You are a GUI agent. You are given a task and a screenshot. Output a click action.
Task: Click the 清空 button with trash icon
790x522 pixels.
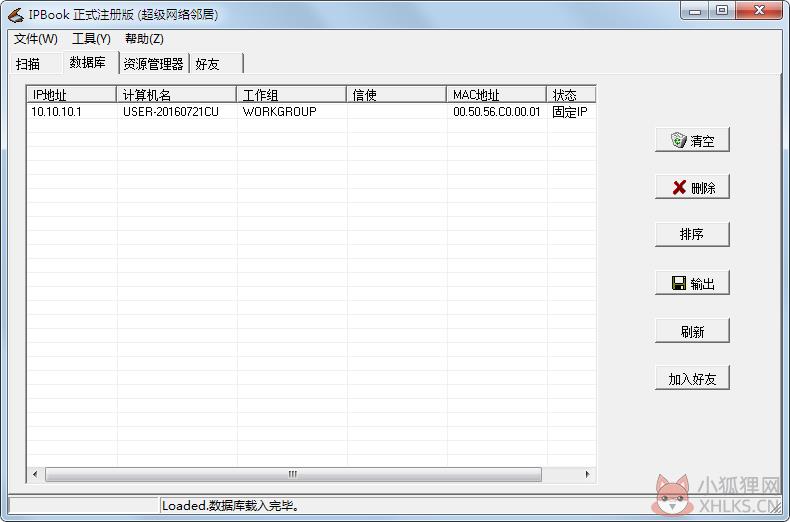coord(692,140)
